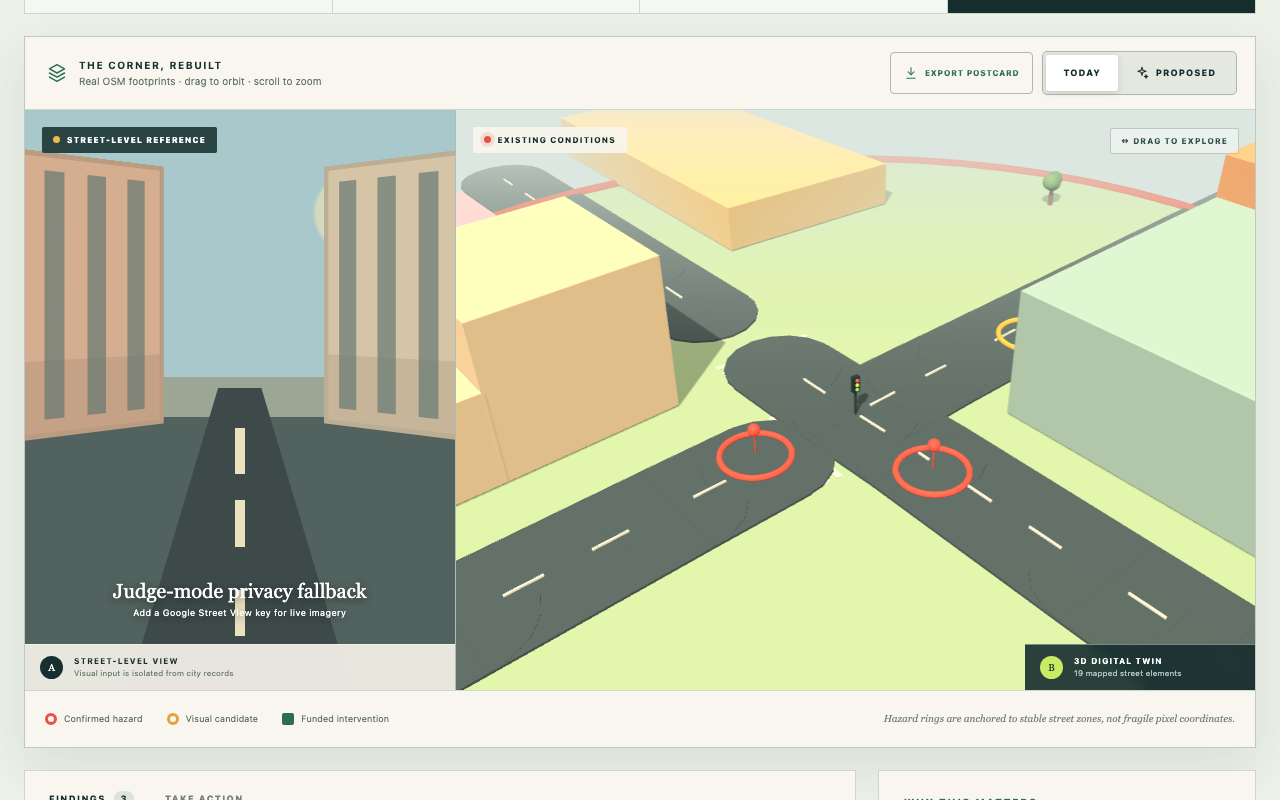Click the Drag to Explore badge
This screenshot has height=800, width=1280.
[1174, 141]
